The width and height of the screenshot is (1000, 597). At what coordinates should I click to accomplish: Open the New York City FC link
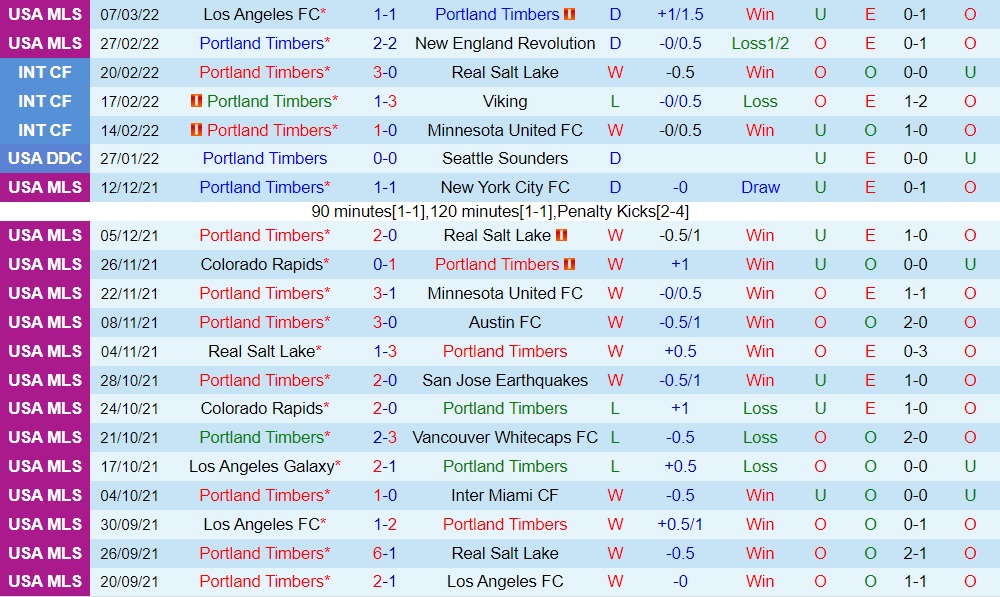pyautogui.click(x=505, y=187)
